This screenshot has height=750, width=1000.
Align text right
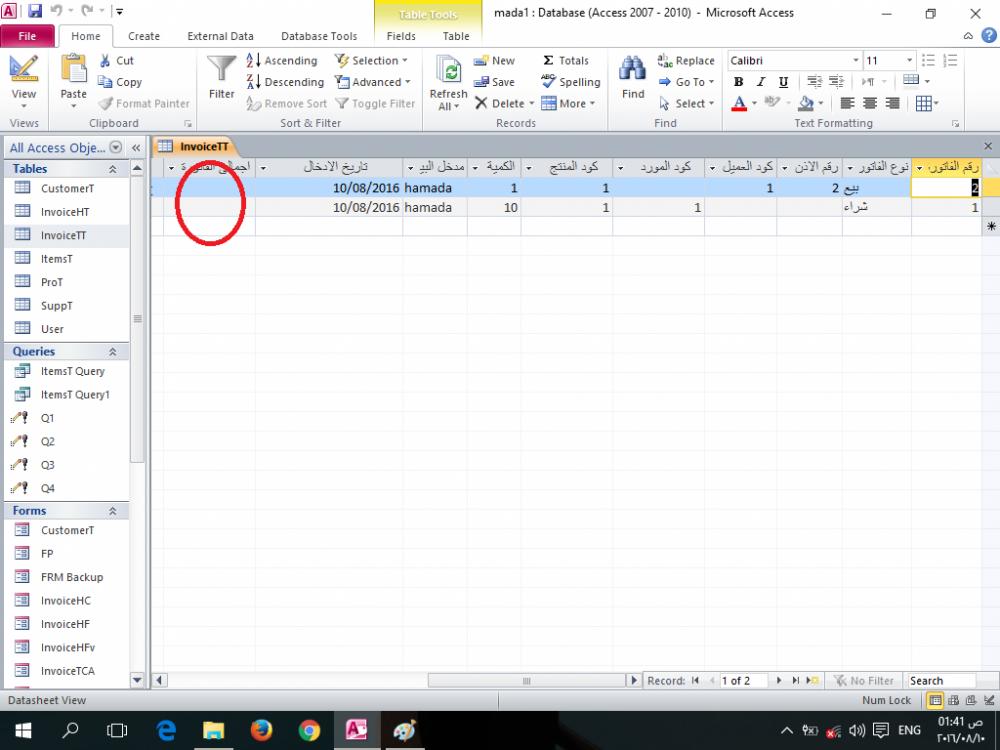point(893,103)
